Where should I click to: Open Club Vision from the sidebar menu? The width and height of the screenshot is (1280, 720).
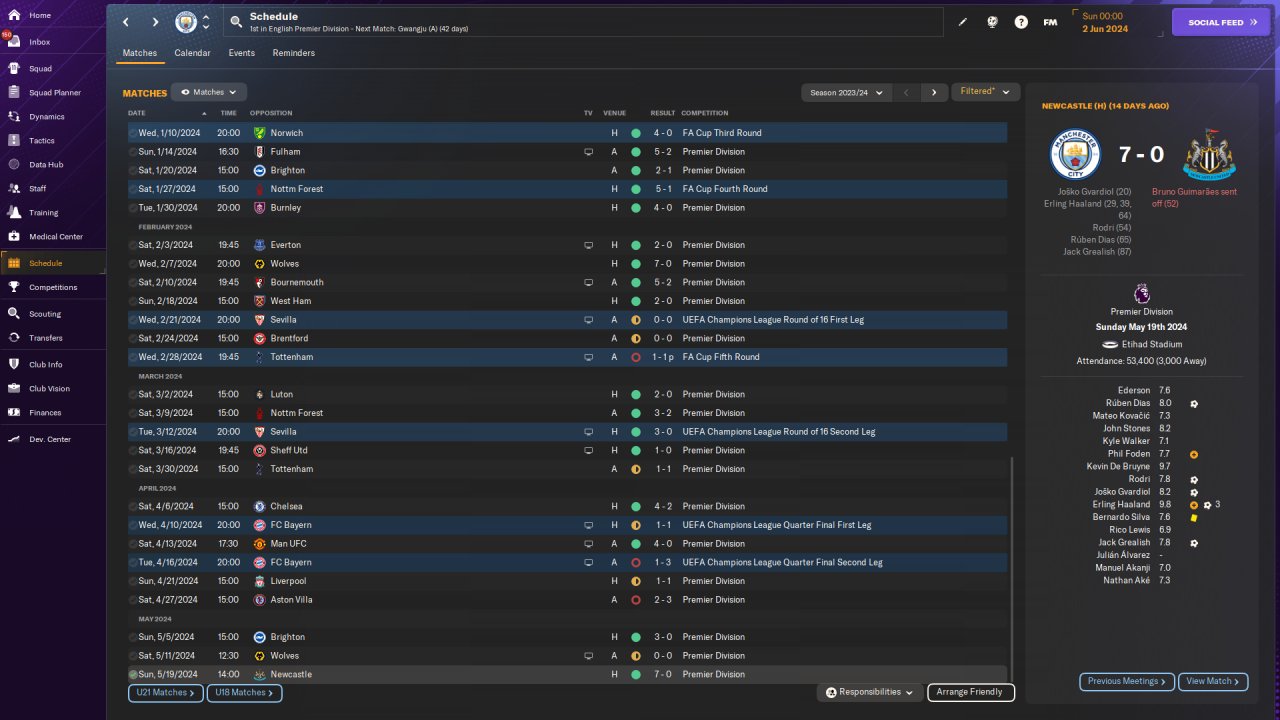(x=49, y=389)
